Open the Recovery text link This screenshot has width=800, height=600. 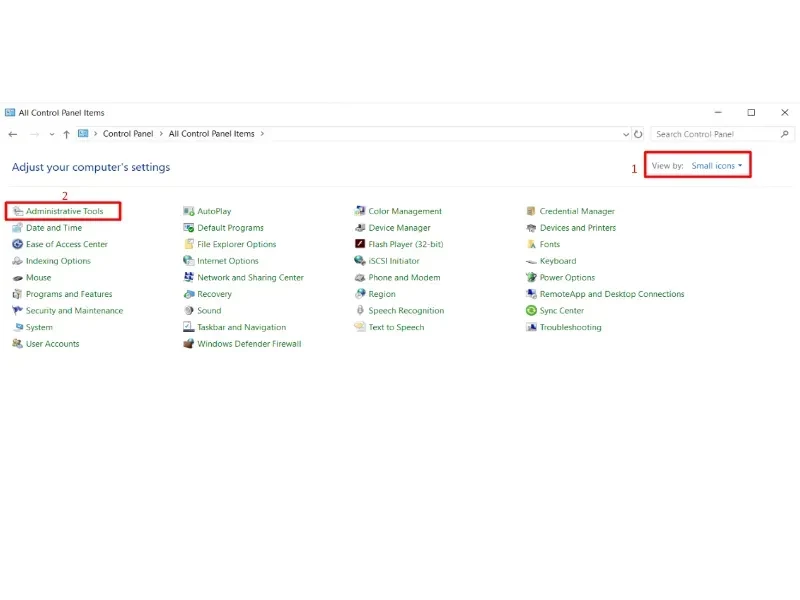click(214, 294)
